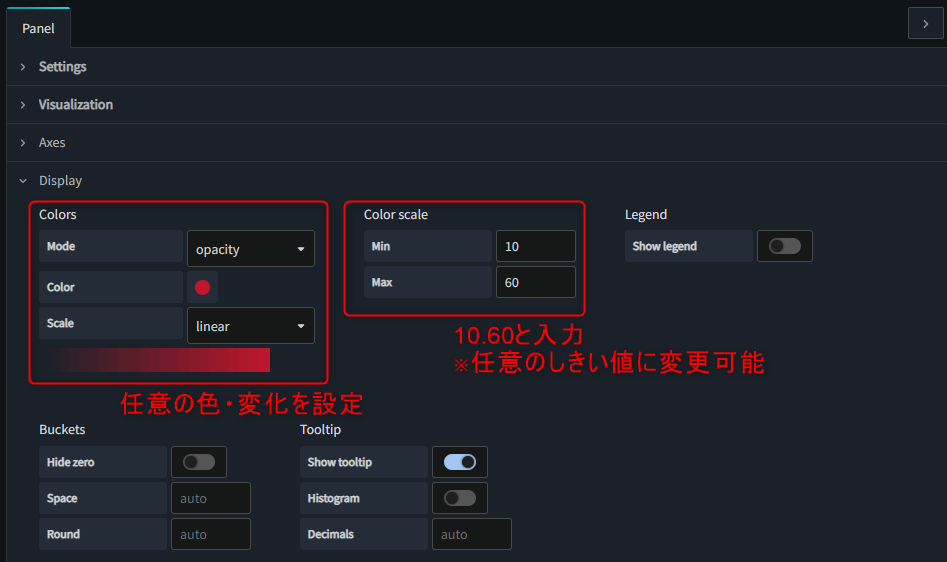
Task: Toggle the Show legend switch
Action: [x=785, y=246]
